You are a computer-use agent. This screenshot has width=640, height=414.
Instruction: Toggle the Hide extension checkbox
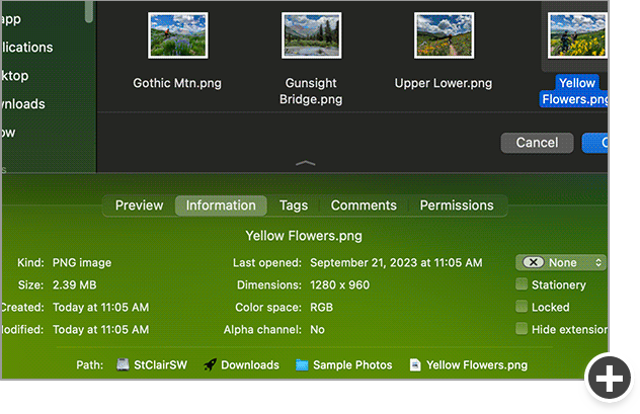coord(521,329)
